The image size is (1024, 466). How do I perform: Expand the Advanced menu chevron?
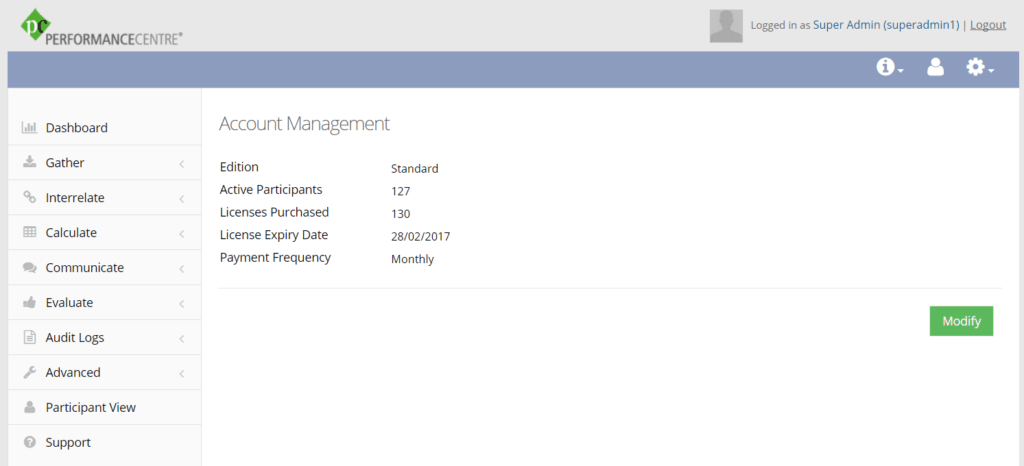click(x=182, y=374)
